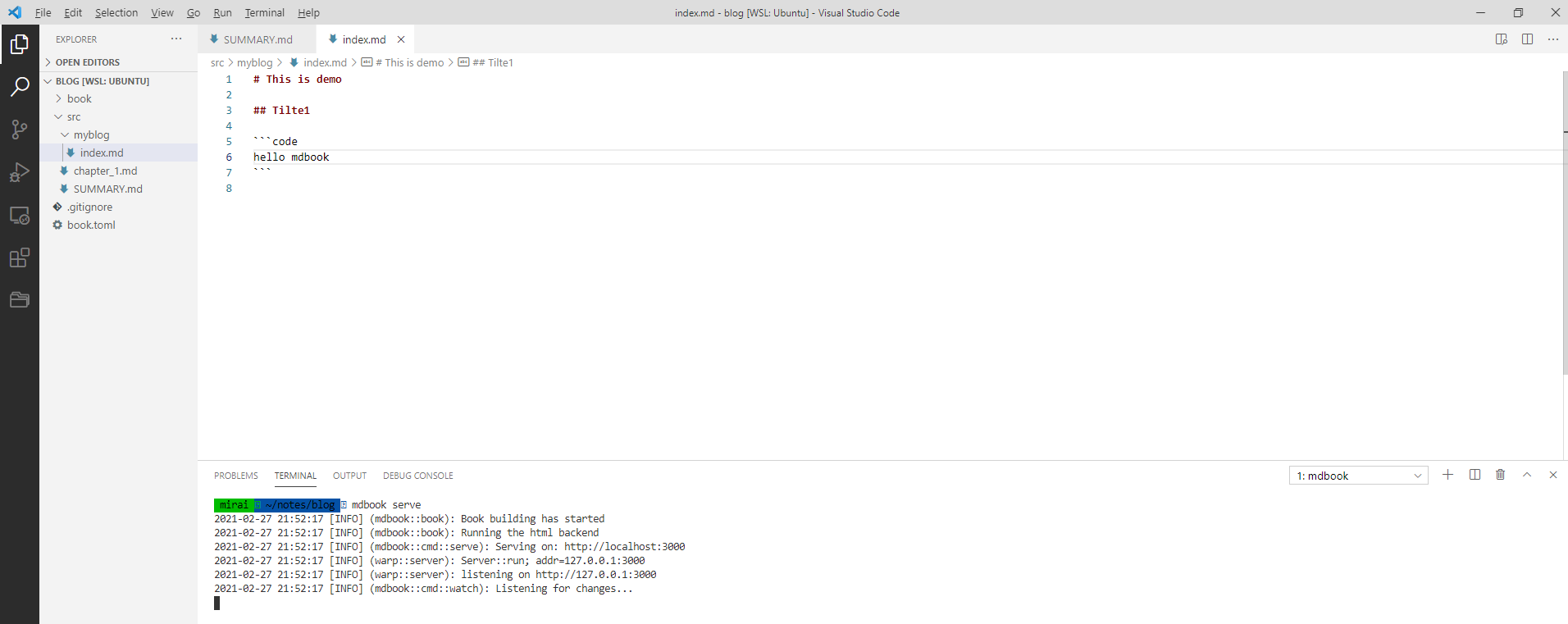
Task: Click the VS Code logo icon
Action: click(x=15, y=12)
